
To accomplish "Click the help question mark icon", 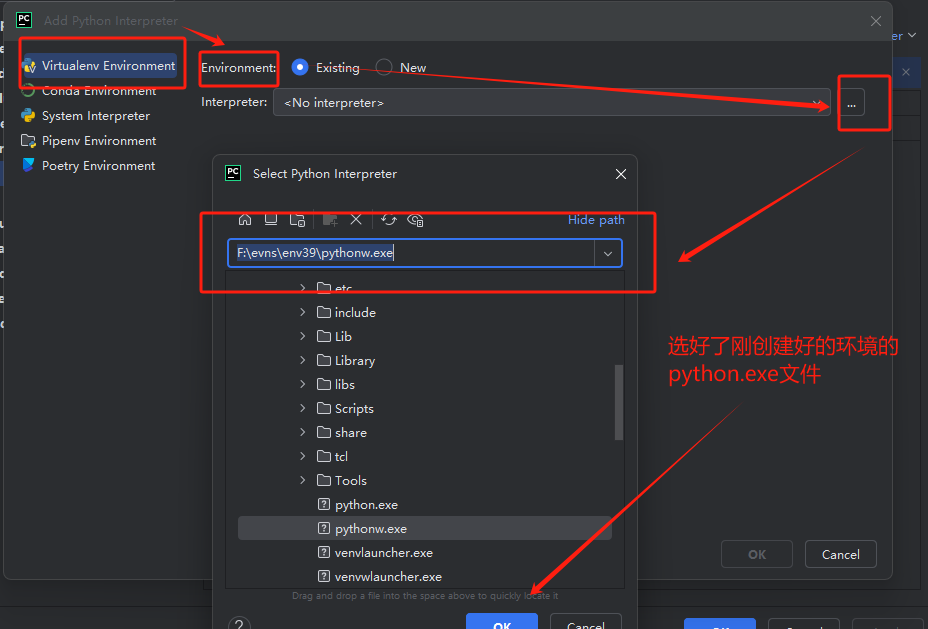I will click(x=239, y=624).
